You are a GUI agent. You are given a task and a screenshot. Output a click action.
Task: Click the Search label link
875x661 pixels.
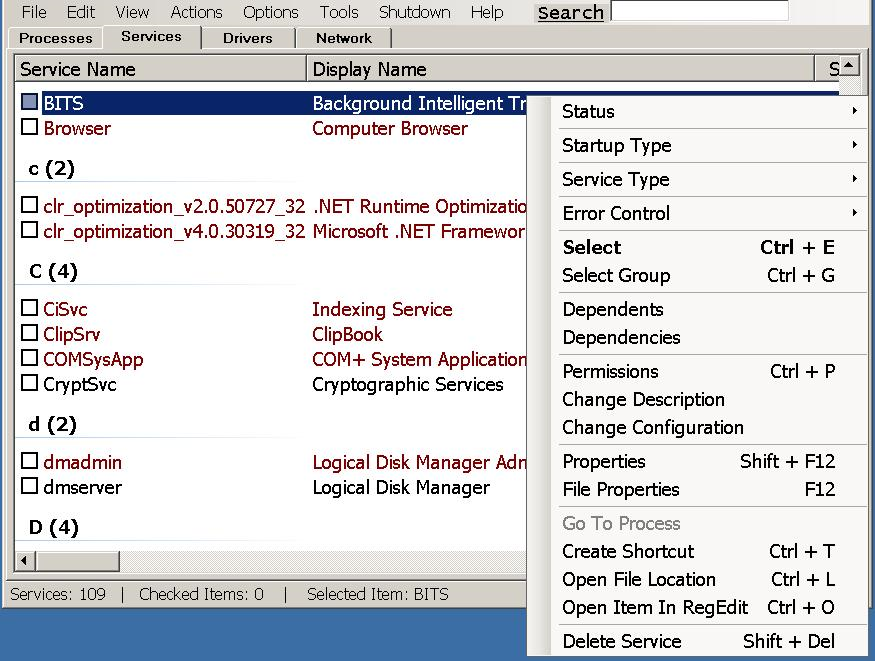[x=570, y=12]
